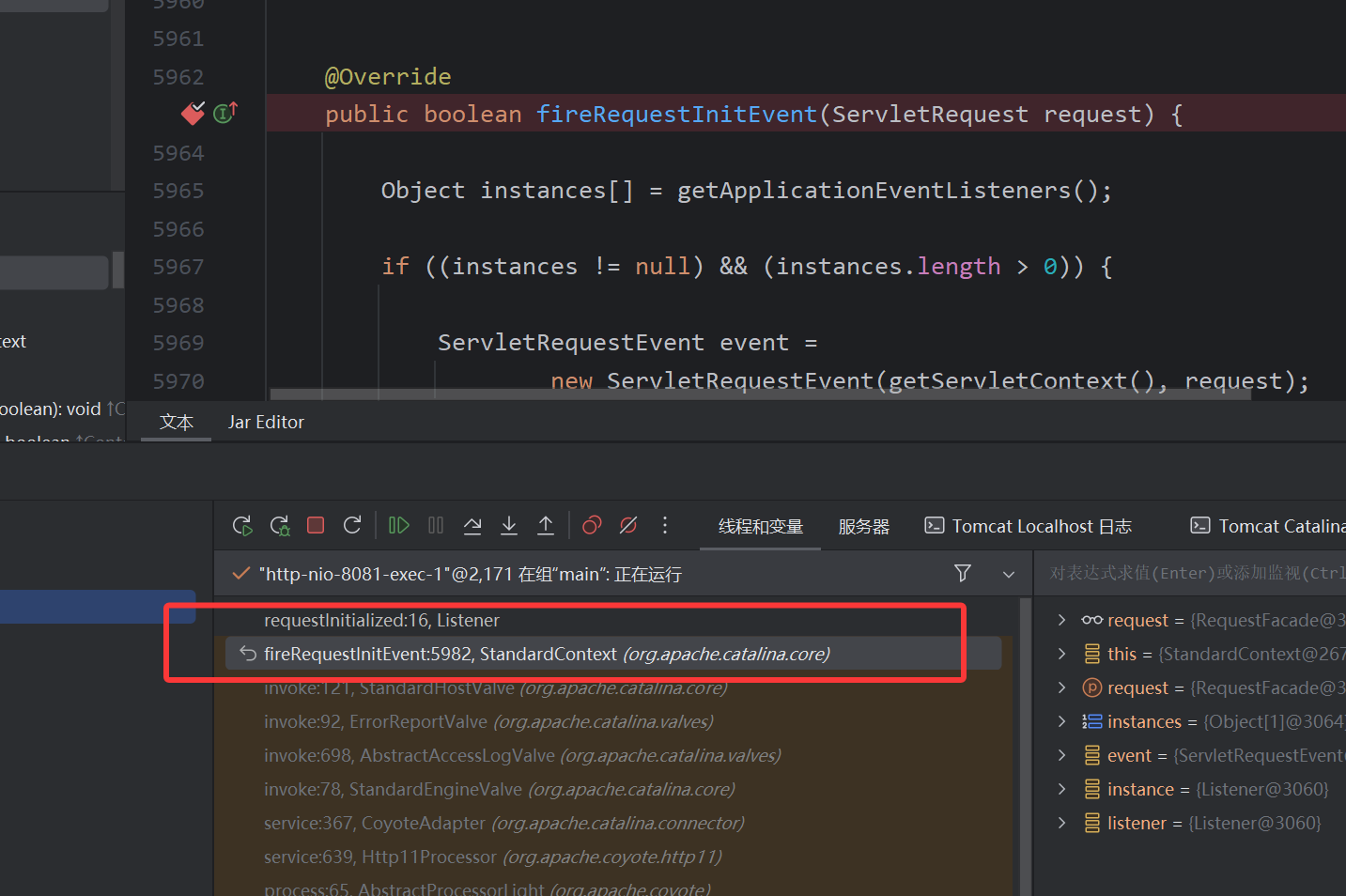The height and width of the screenshot is (896, 1346).
Task: Click the Step Out up-arrow icon
Action: click(x=546, y=526)
